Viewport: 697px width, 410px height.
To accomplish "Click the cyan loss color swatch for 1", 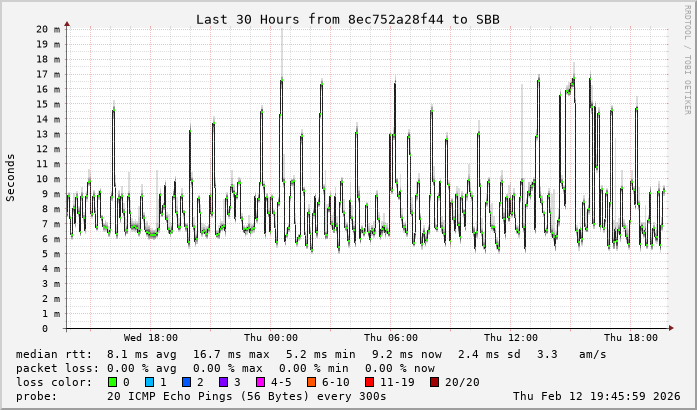I will (150, 382).
